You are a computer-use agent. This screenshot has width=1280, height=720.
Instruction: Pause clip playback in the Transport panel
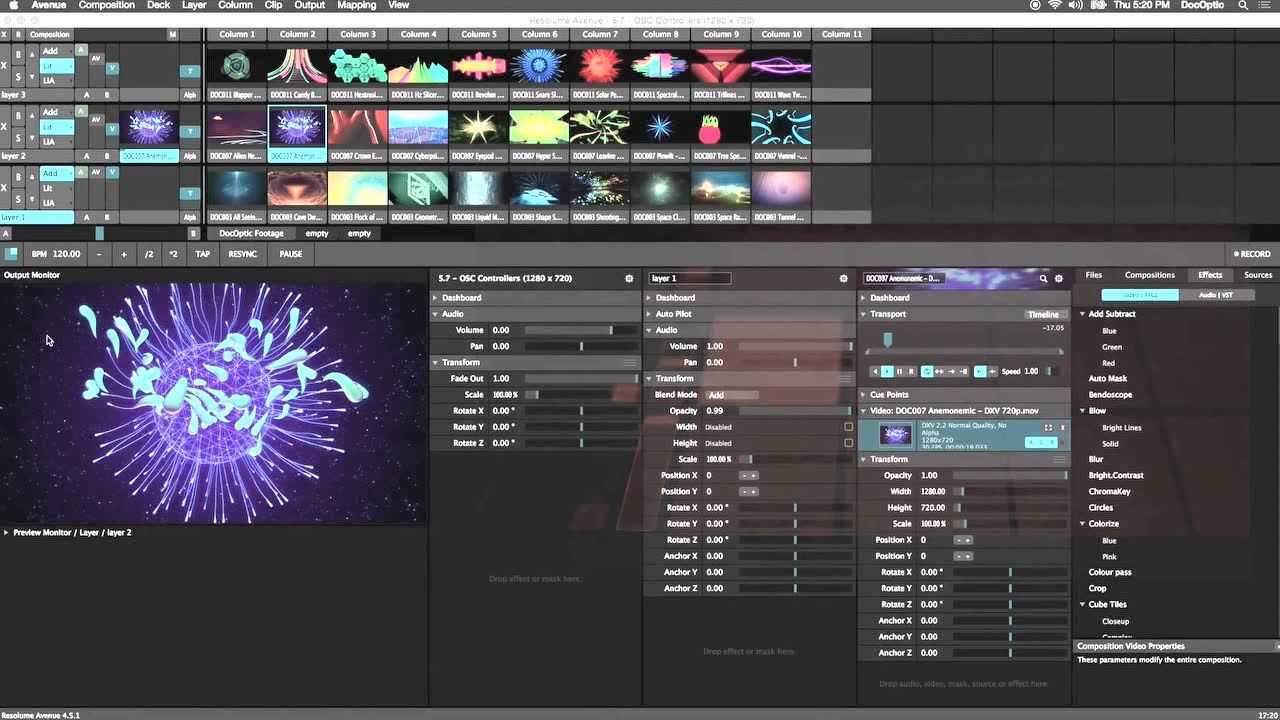900,371
